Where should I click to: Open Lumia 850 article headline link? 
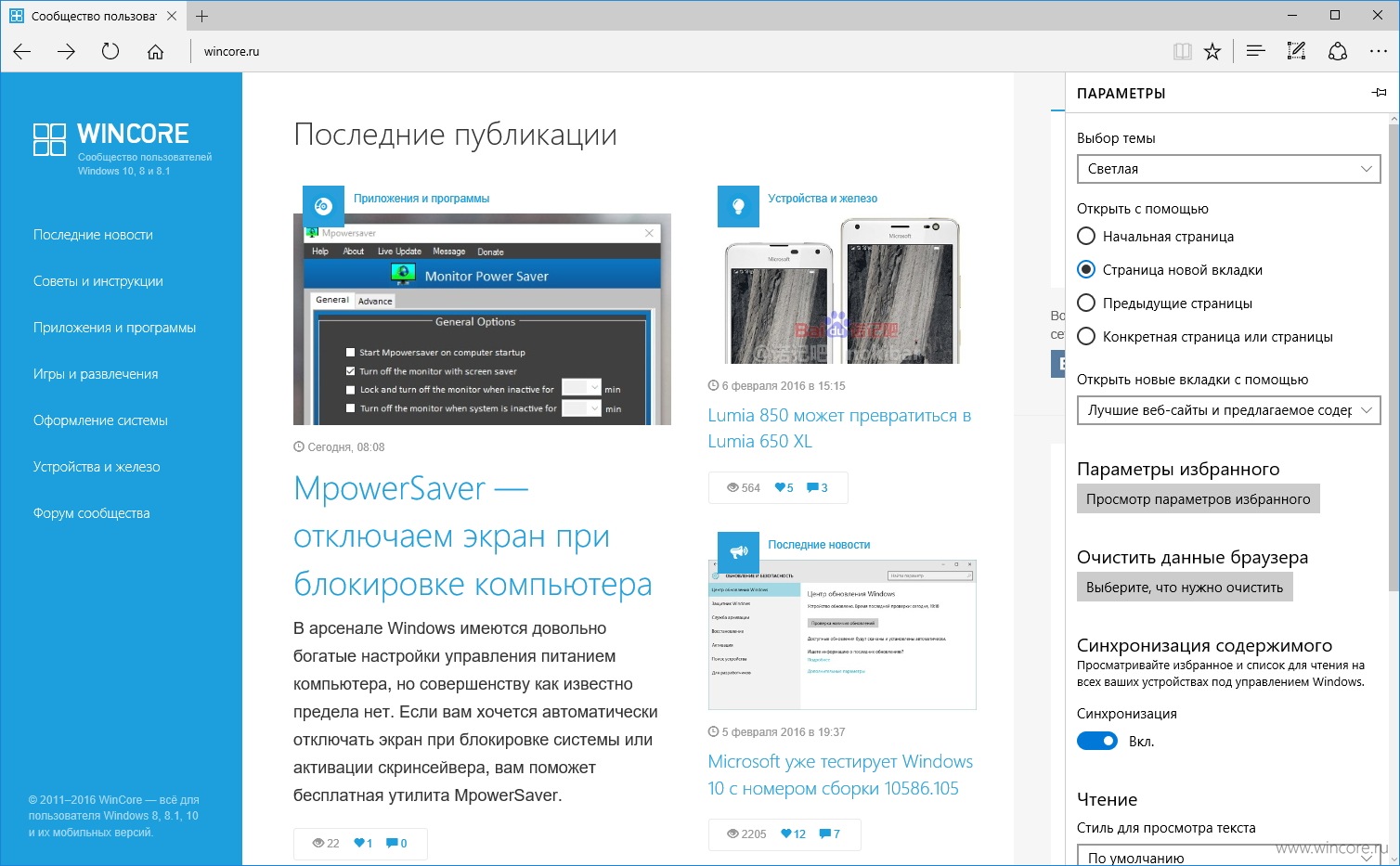pos(839,429)
